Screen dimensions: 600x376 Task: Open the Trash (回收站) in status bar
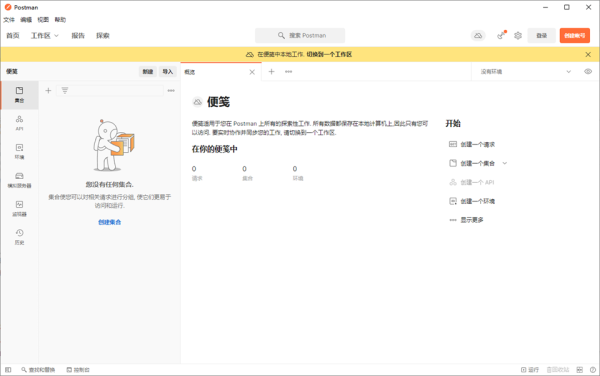[558, 369]
